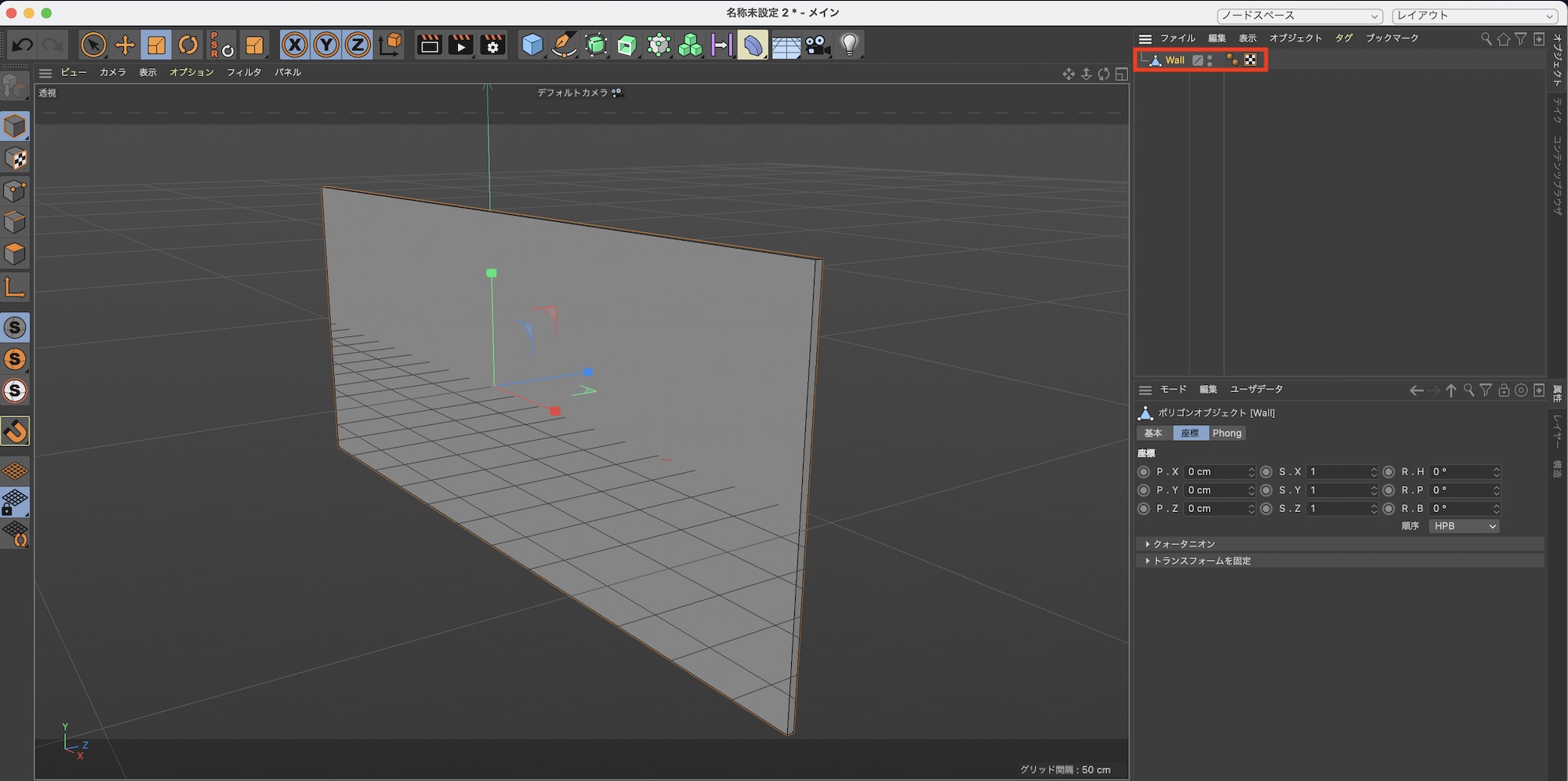Expand the トランスフォームを固定 section
Screen dimensions: 1568x781
[1201, 561]
